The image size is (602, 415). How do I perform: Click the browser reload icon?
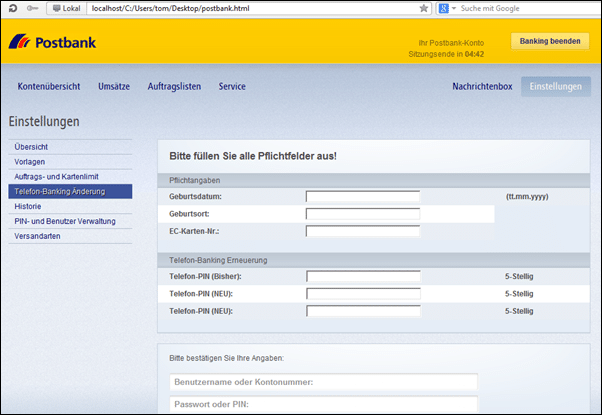pos(13,8)
